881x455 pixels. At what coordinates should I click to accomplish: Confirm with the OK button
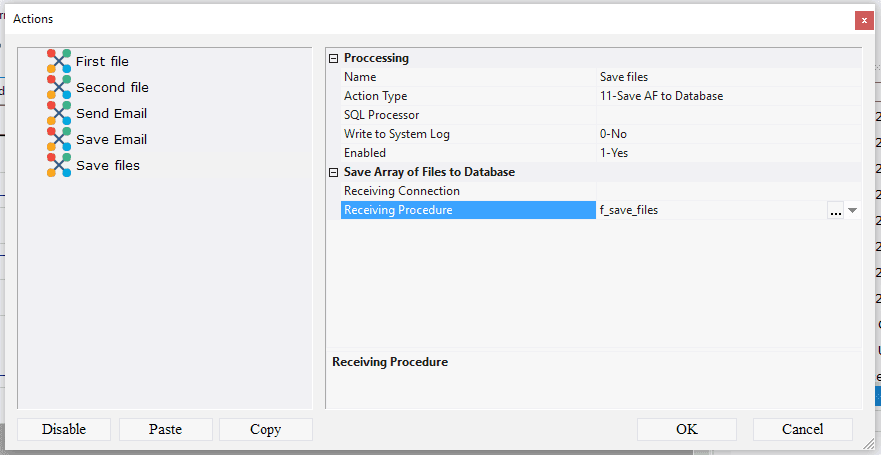coord(686,429)
